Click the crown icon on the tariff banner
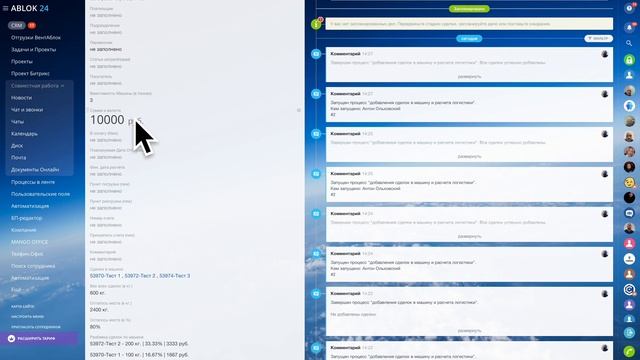This screenshot has width=640, height=360. click(x=11, y=338)
